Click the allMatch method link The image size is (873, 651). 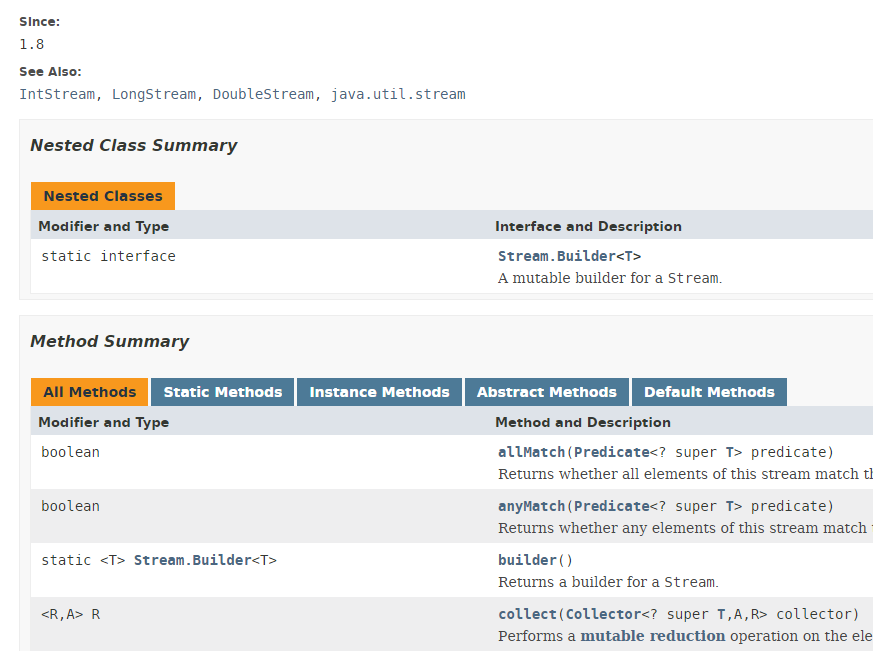pos(531,452)
